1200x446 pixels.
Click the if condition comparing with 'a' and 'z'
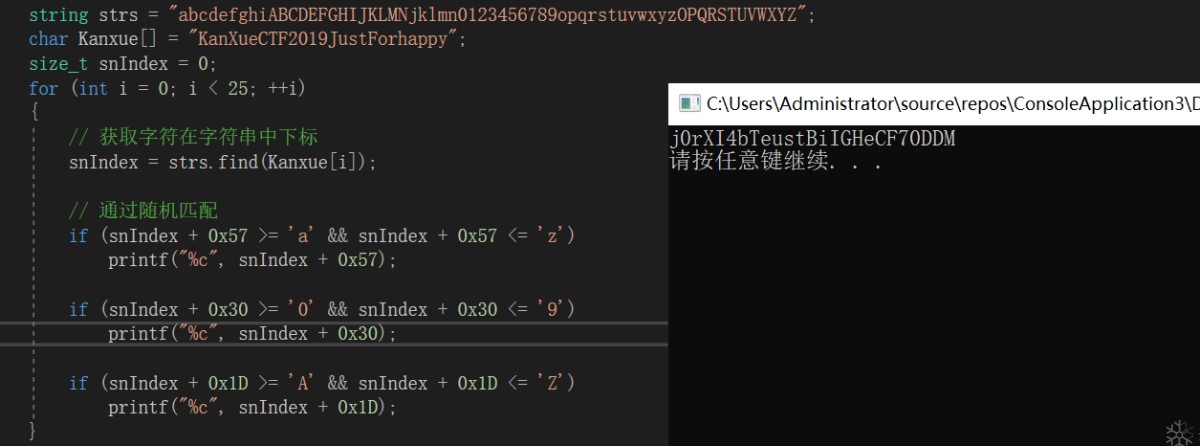tap(322, 236)
